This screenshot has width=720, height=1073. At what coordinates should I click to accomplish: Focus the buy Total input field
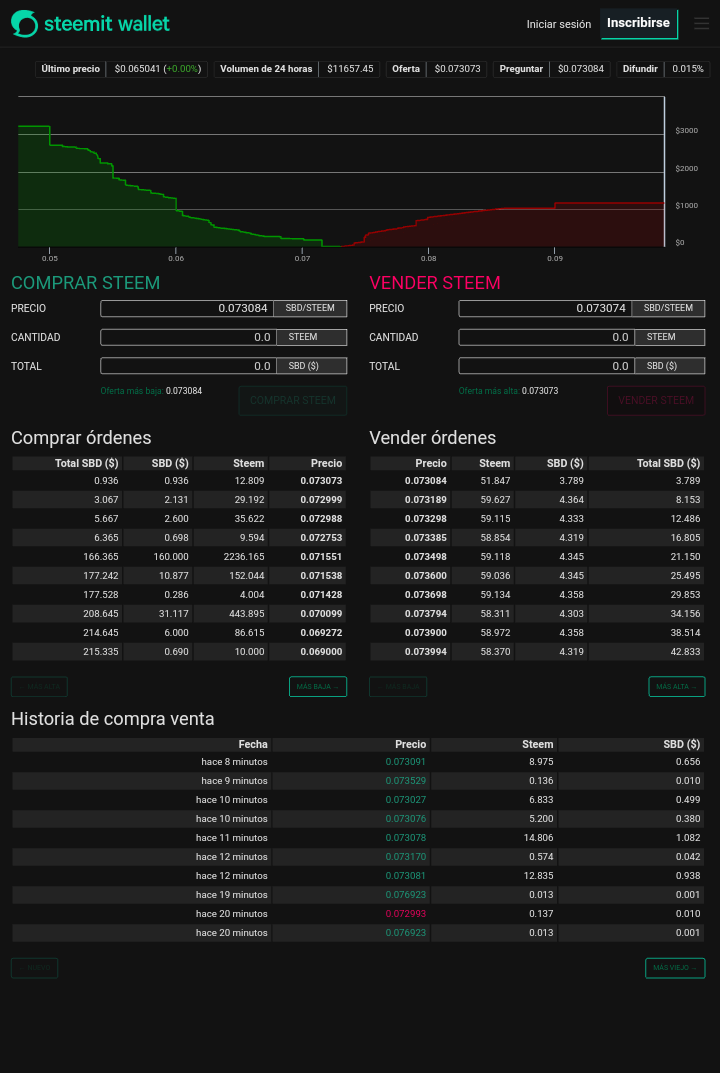click(188, 366)
